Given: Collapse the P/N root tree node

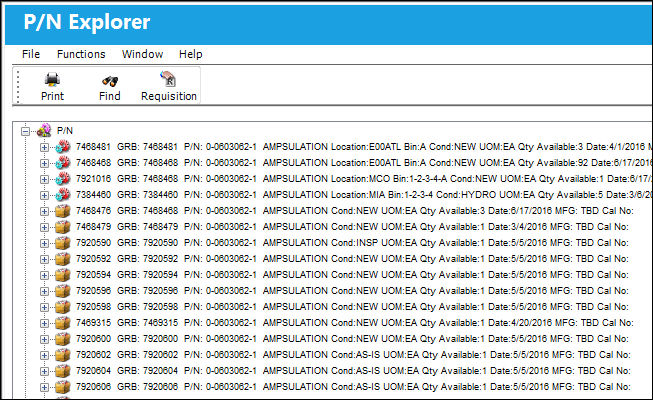Looking at the screenshot, I should click(x=25, y=132).
